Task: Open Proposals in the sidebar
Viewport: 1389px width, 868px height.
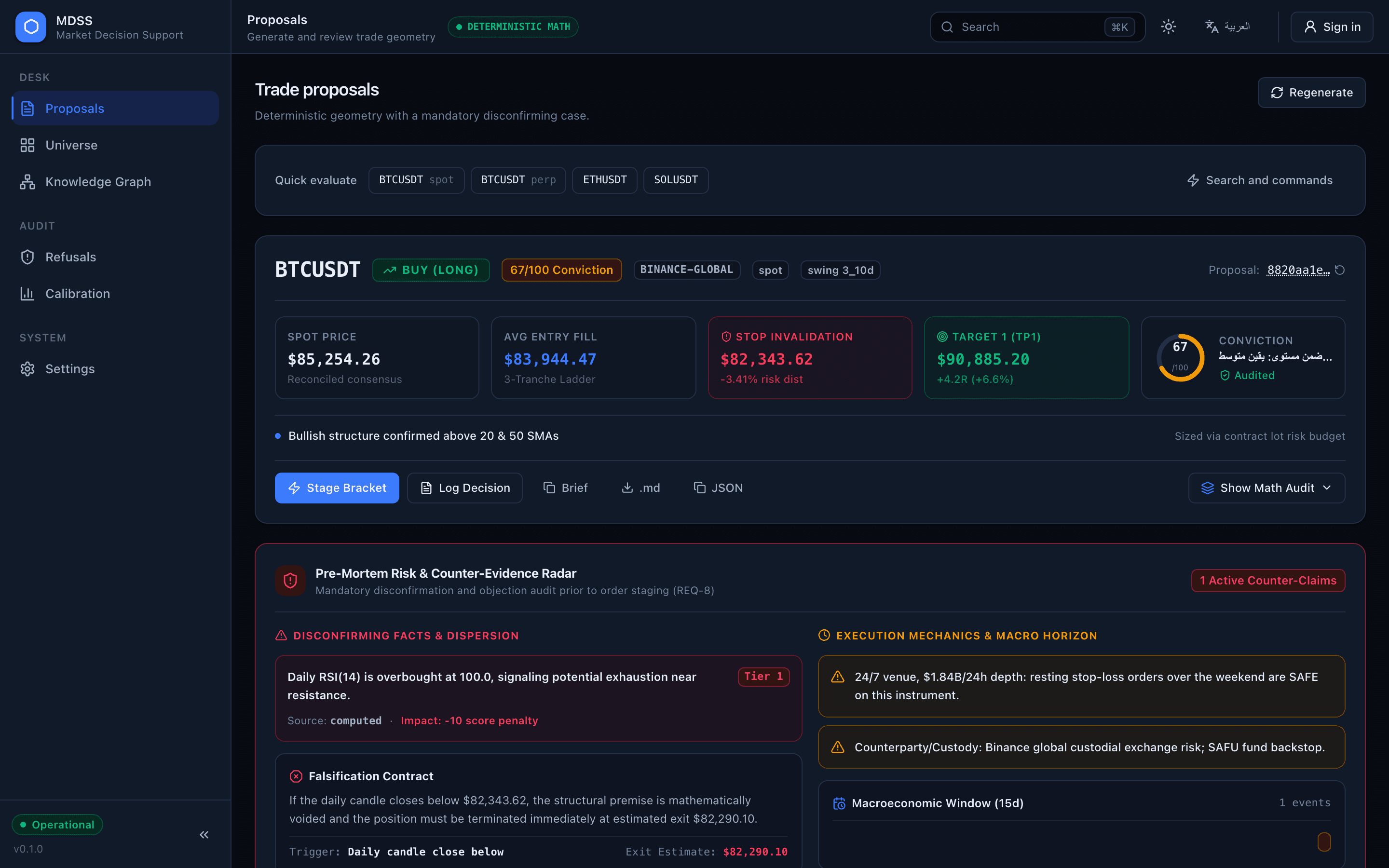Action: point(115,108)
